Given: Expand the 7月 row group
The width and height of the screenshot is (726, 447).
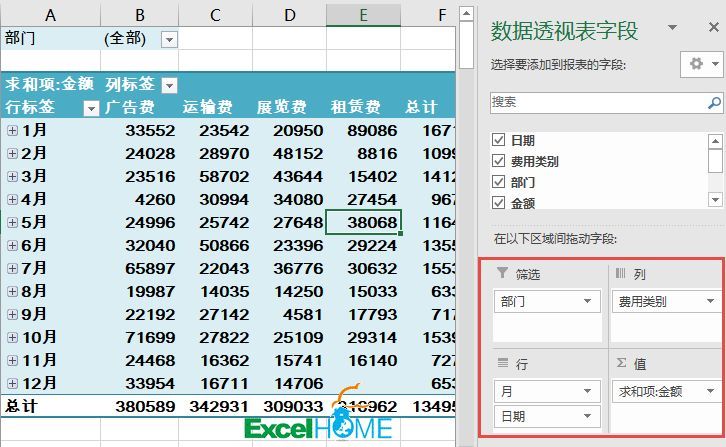Looking at the screenshot, I should (13, 269).
